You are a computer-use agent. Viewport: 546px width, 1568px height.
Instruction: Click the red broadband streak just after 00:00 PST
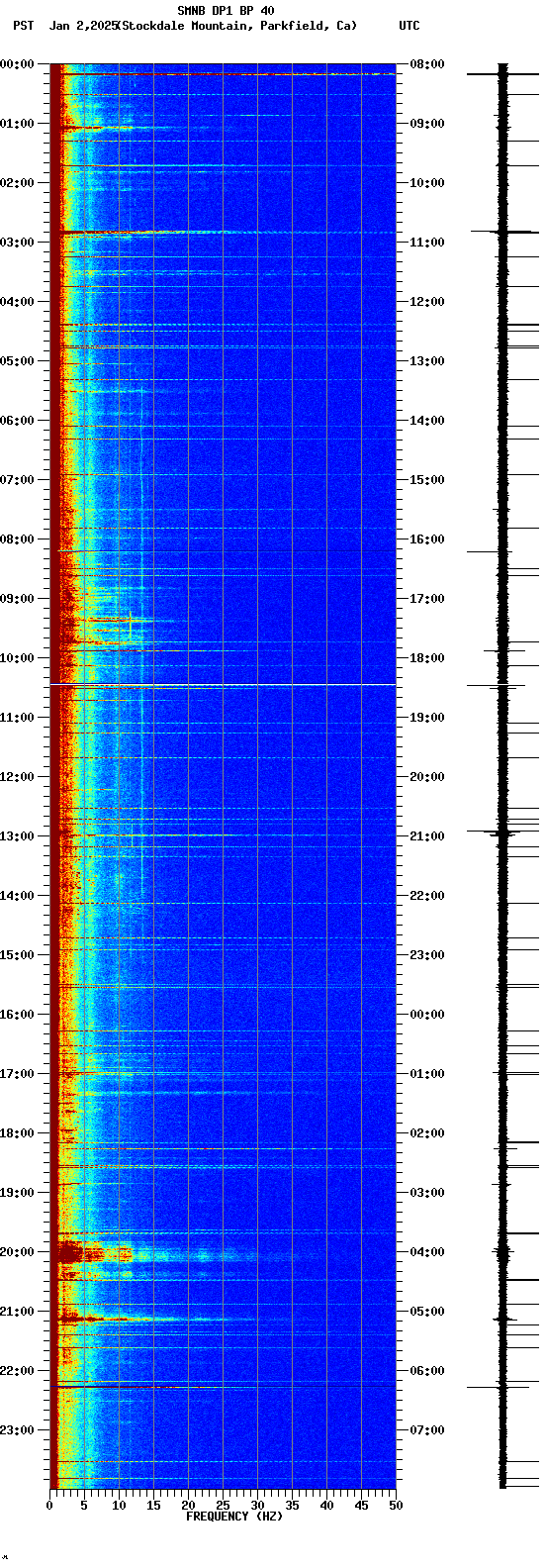coord(223,74)
